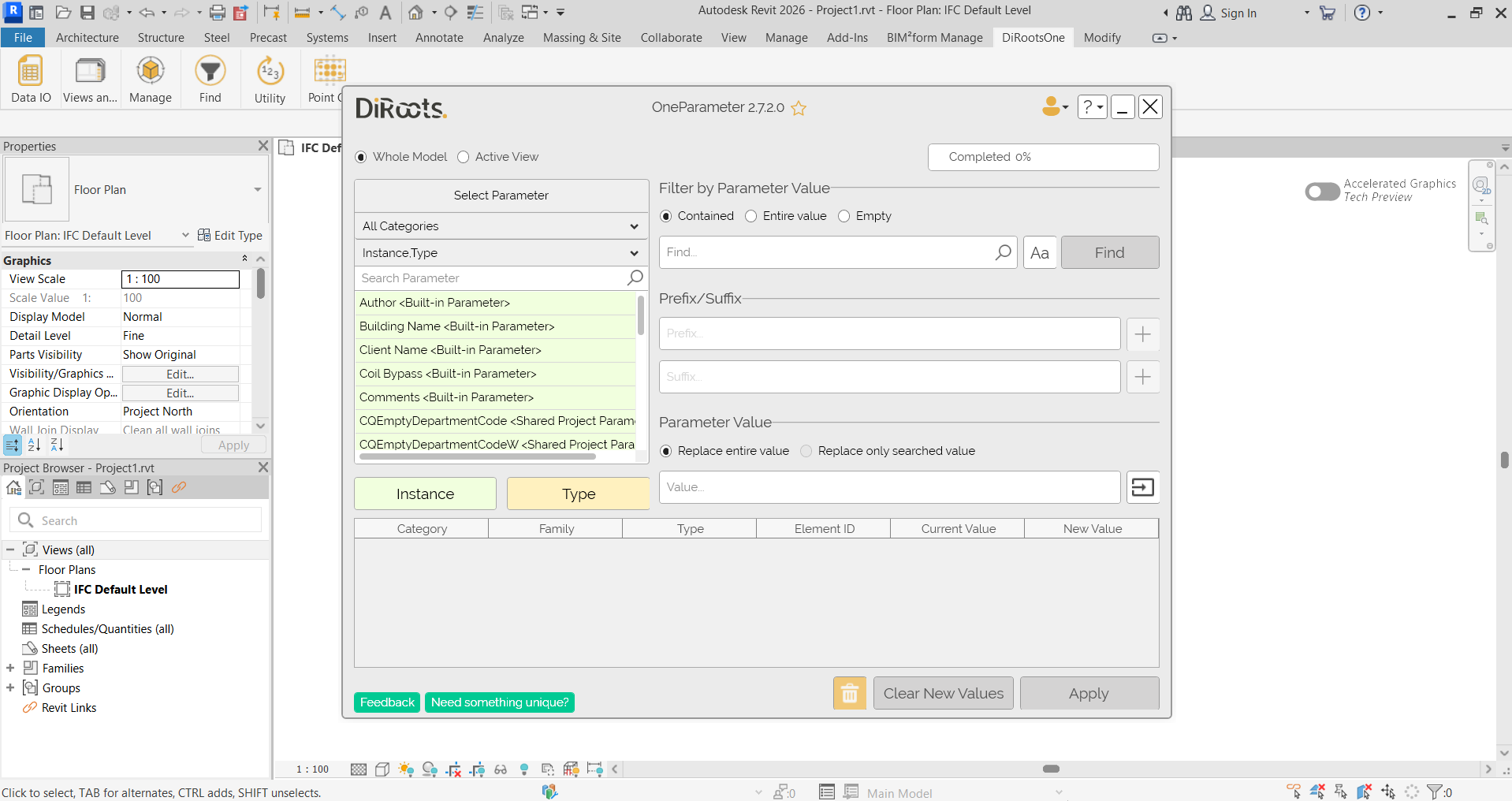
Task: Expand the Groups tree node
Action: tap(10, 687)
